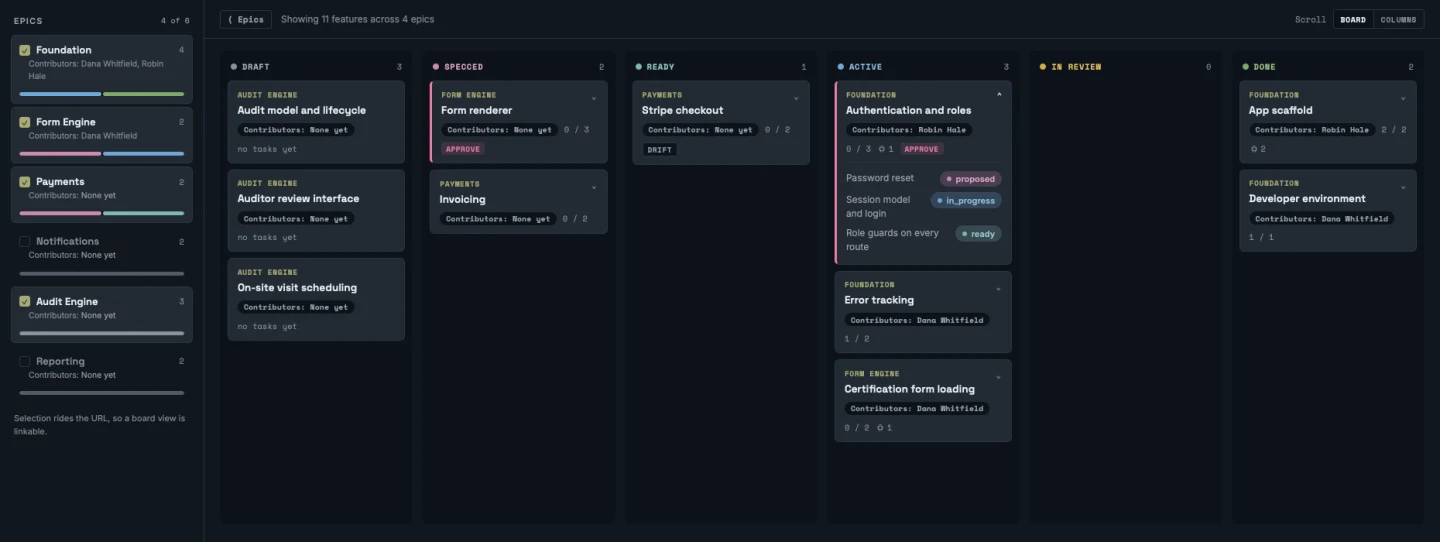Click the Draft column status dot

234,67
